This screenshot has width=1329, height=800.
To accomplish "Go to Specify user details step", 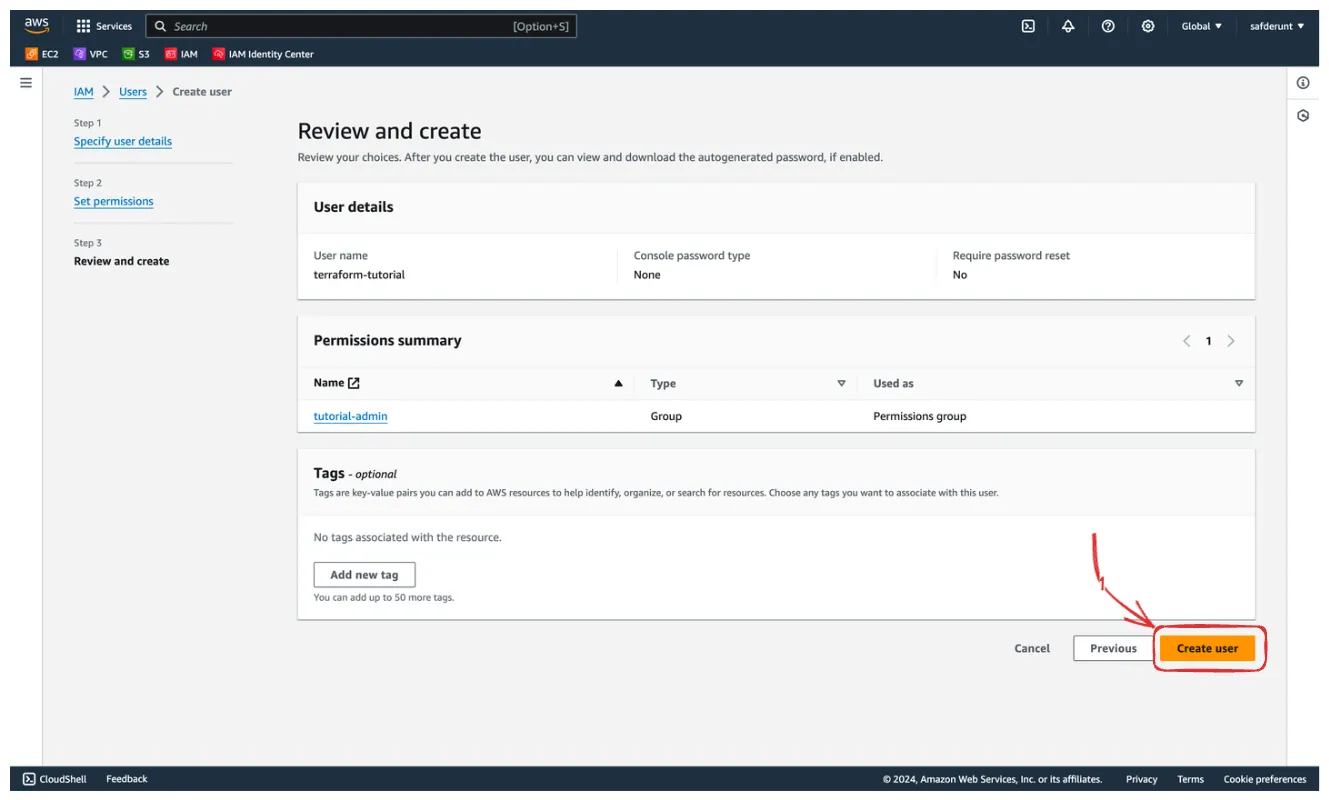I will coord(123,141).
